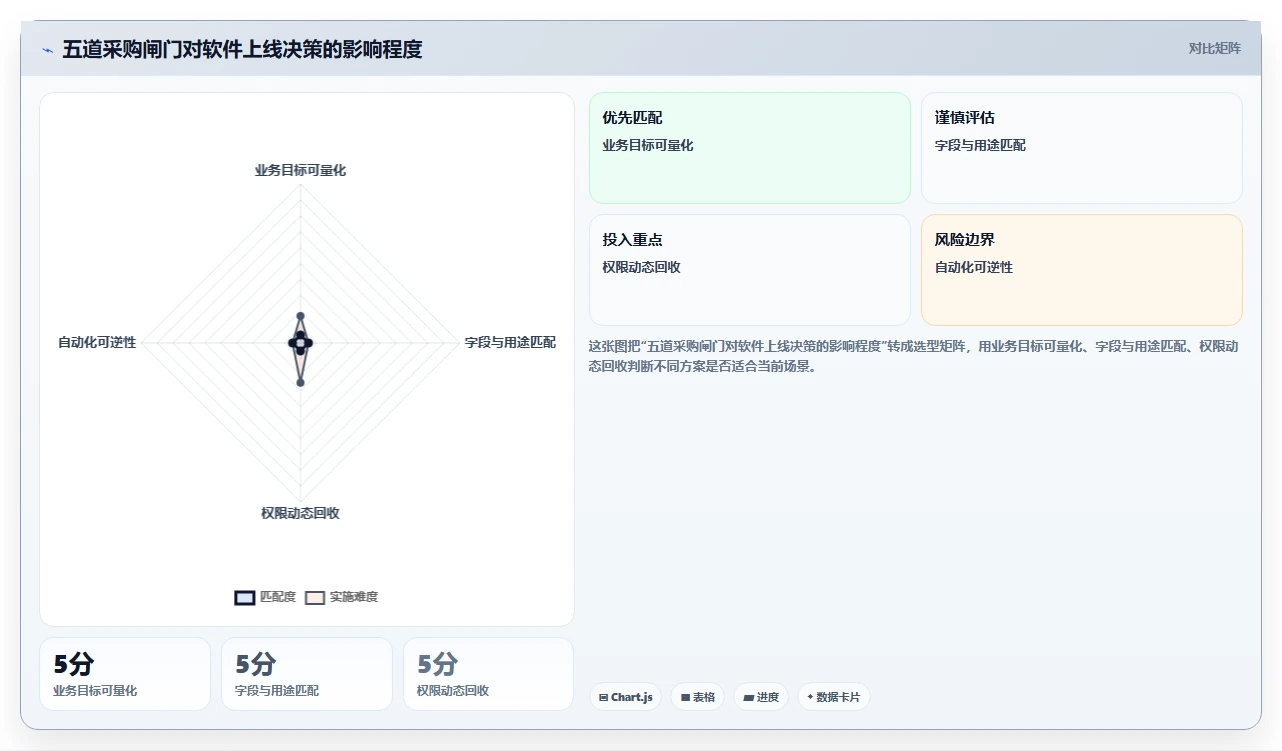Viewport: 1282px width, 751px height.
Task: Click the top radar data point
Action: [x=300, y=316]
